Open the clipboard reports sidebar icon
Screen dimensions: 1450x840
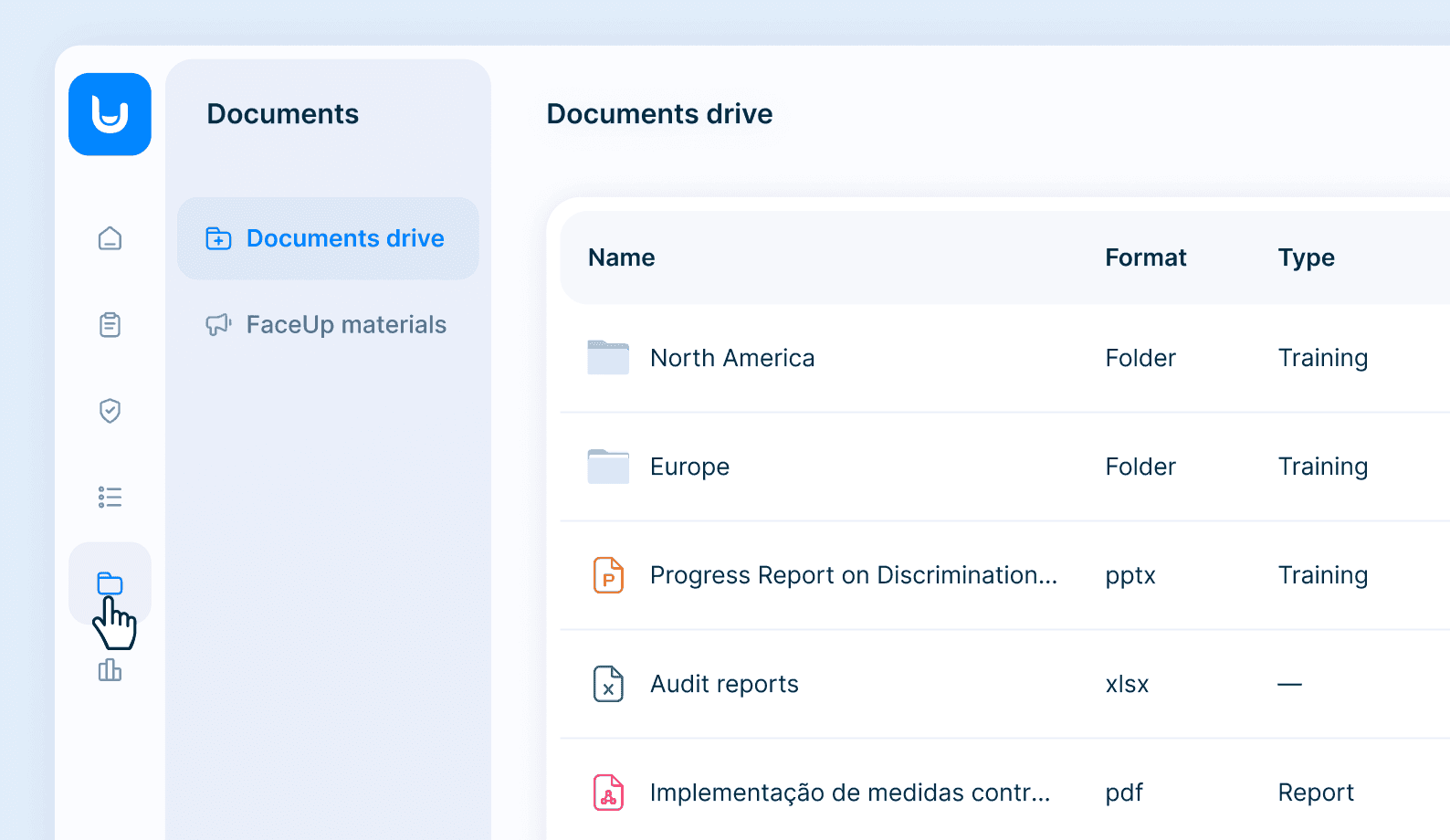coord(110,324)
